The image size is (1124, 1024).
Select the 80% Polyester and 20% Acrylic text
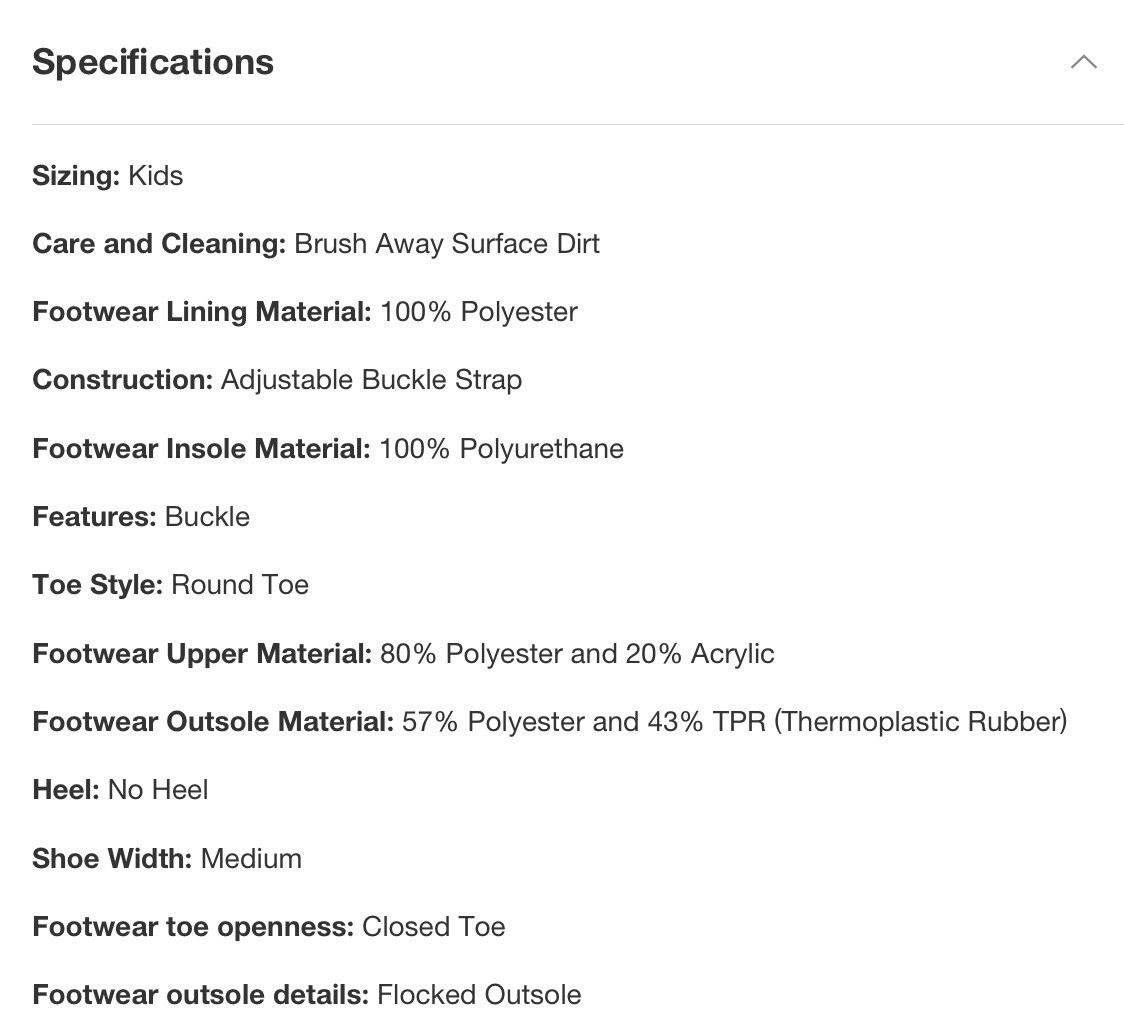(x=577, y=653)
